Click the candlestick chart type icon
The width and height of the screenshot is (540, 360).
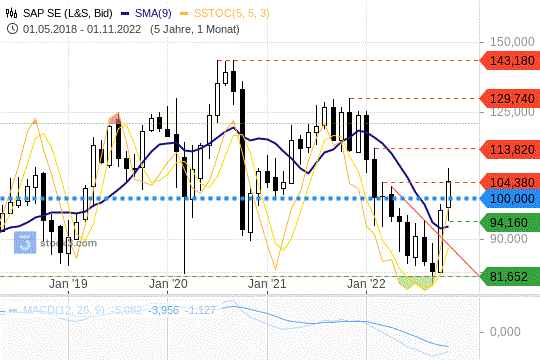tap(12, 13)
